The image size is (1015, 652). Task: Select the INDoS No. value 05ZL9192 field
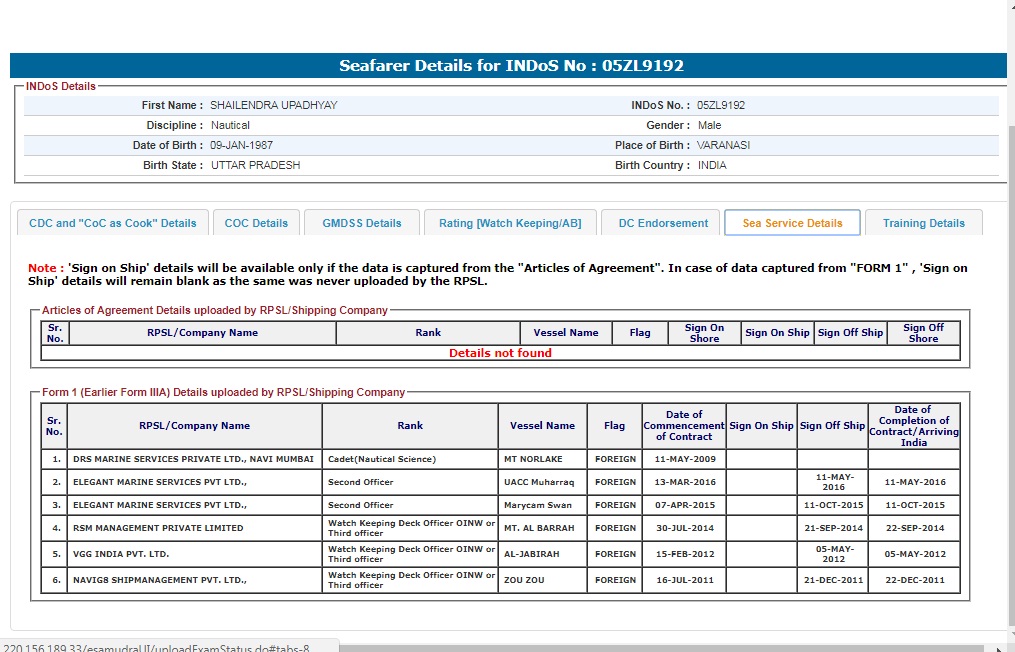721,105
